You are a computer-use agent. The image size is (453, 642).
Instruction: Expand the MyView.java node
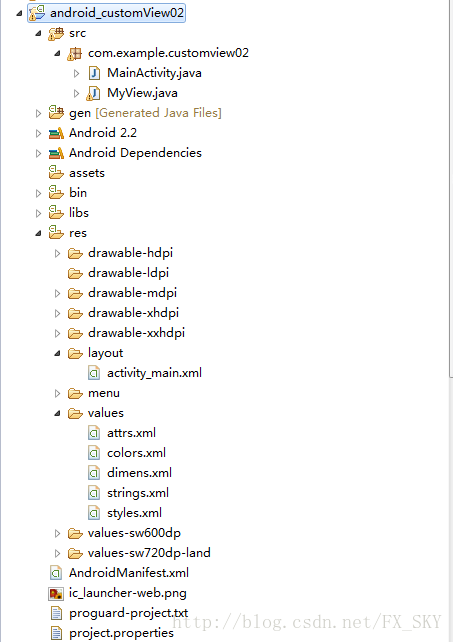[x=77, y=93]
